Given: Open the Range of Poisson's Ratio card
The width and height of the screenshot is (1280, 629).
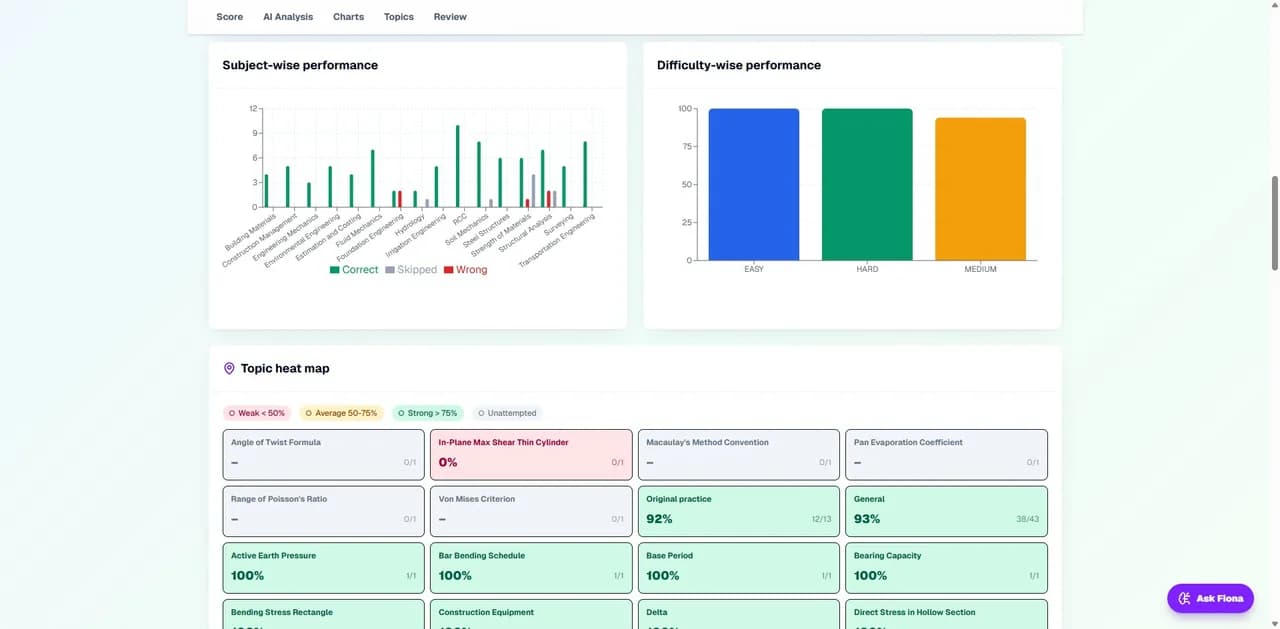Looking at the screenshot, I should pos(324,511).
